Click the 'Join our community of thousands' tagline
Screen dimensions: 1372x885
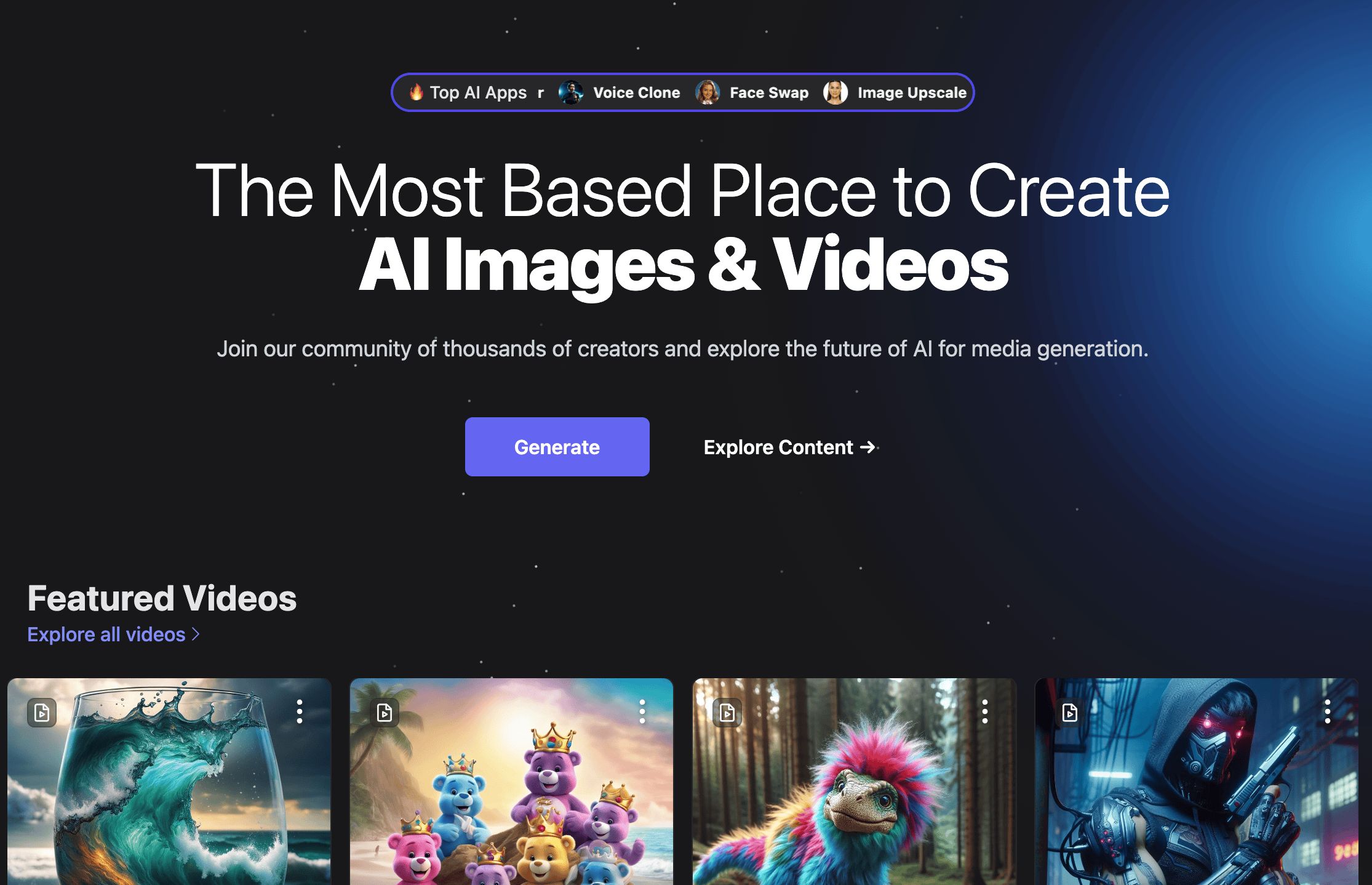(683, 349)
